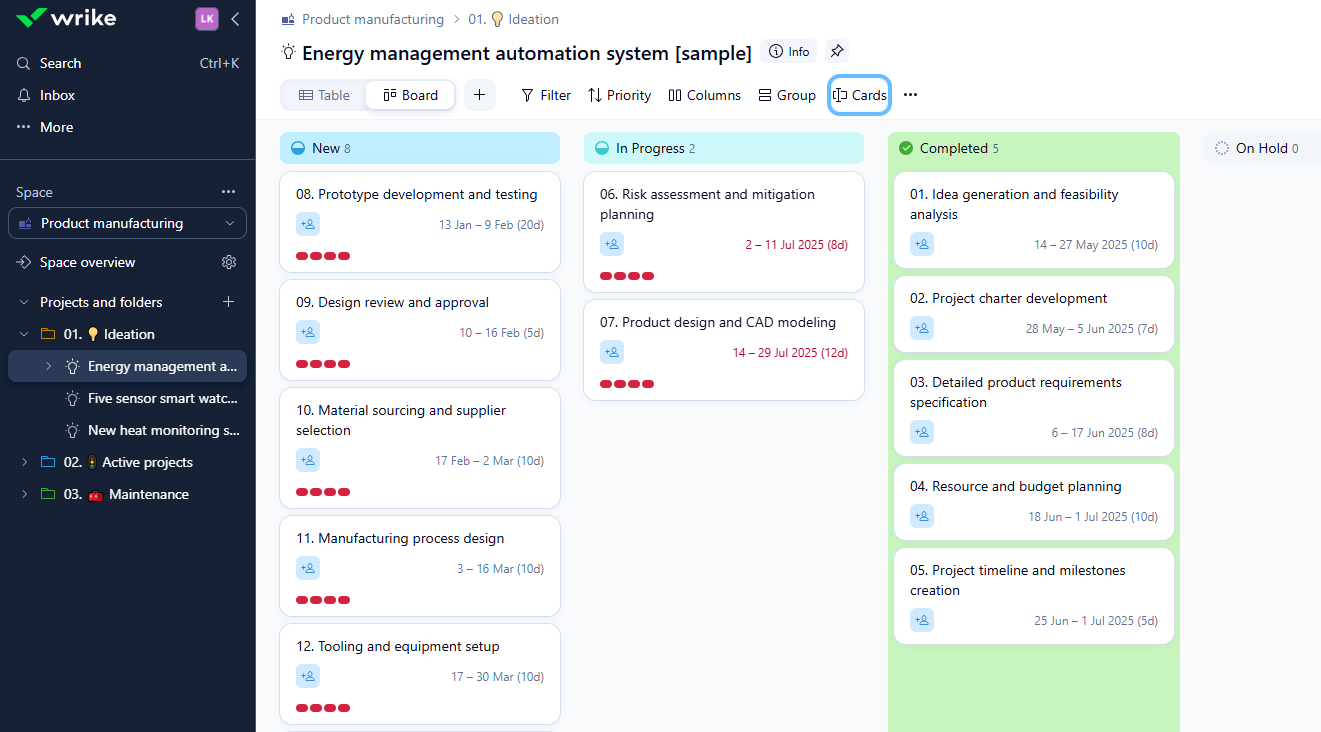Viewport: 1321px width, 732px height.
Task: Open the Inbox from the sidebar
Action: [x=56, y=94]
